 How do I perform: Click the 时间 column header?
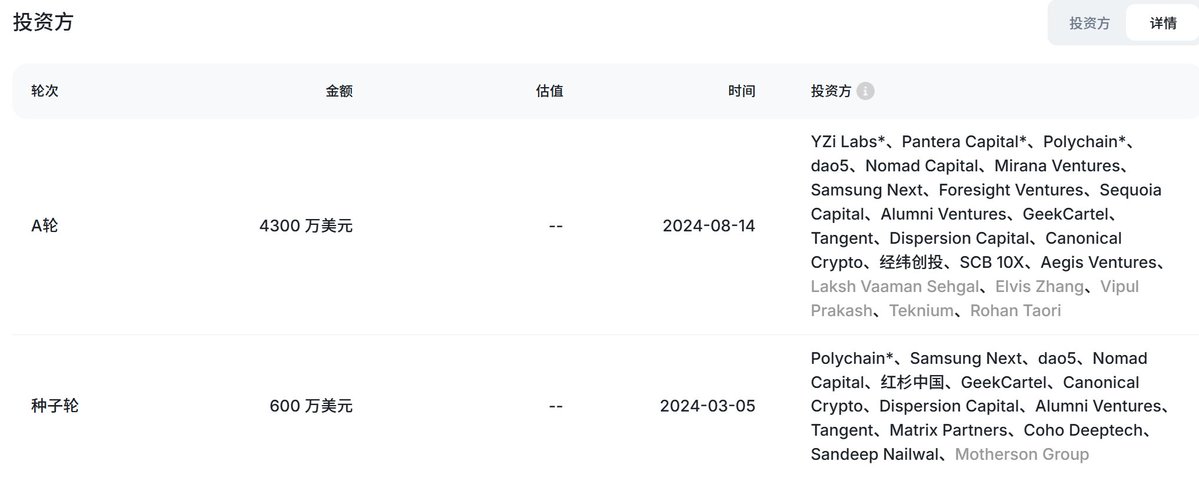(741, 91)
